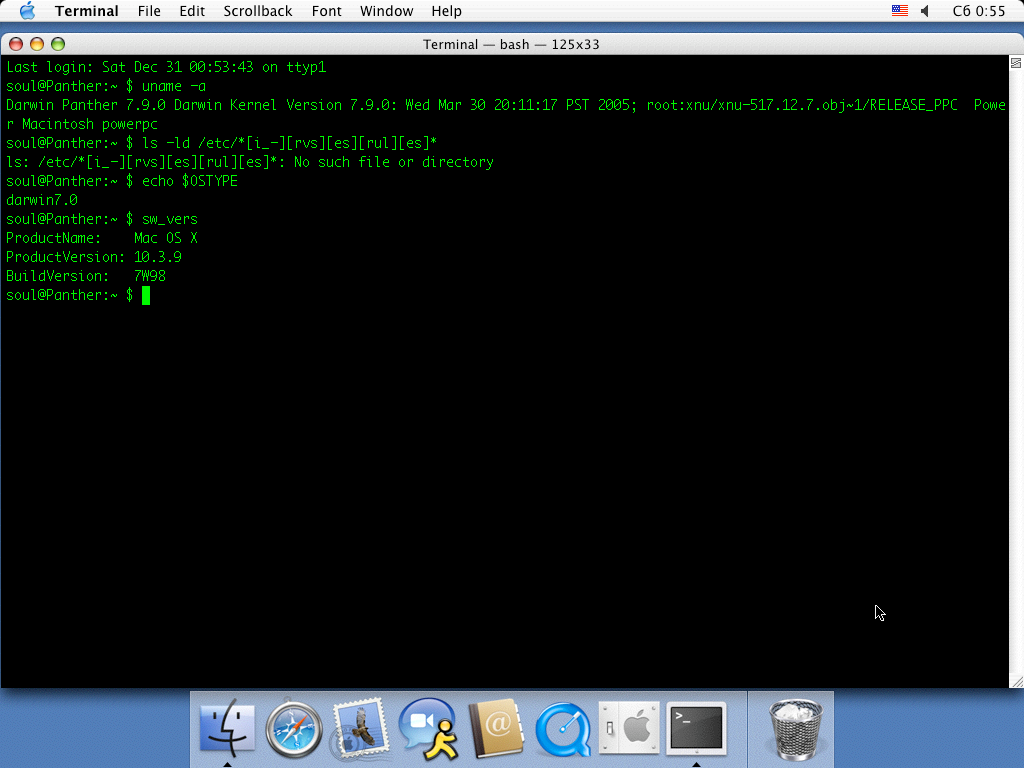This screenshot has height=768, width=1024.
Task: Click the 'uname -a' command text
Action: [174, 86]
